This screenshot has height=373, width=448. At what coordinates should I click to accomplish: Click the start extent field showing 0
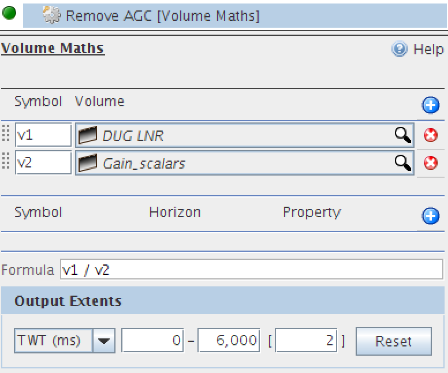152,340
